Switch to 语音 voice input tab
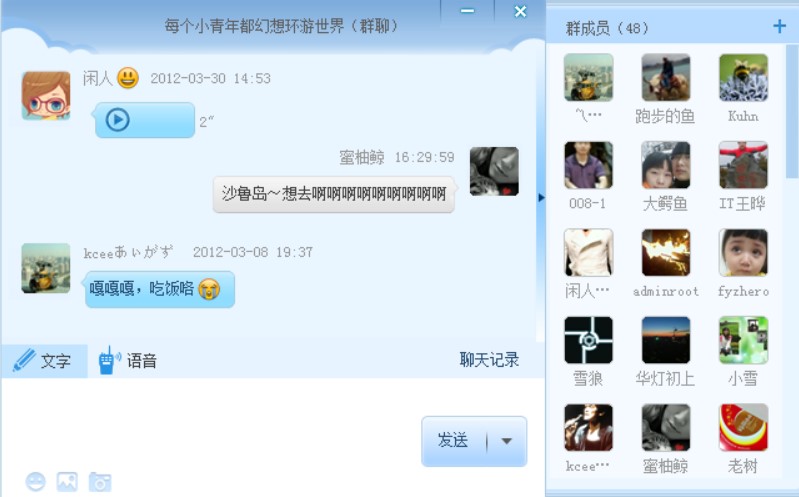Screen dimensions: 799x497 [x=128, y=361]
